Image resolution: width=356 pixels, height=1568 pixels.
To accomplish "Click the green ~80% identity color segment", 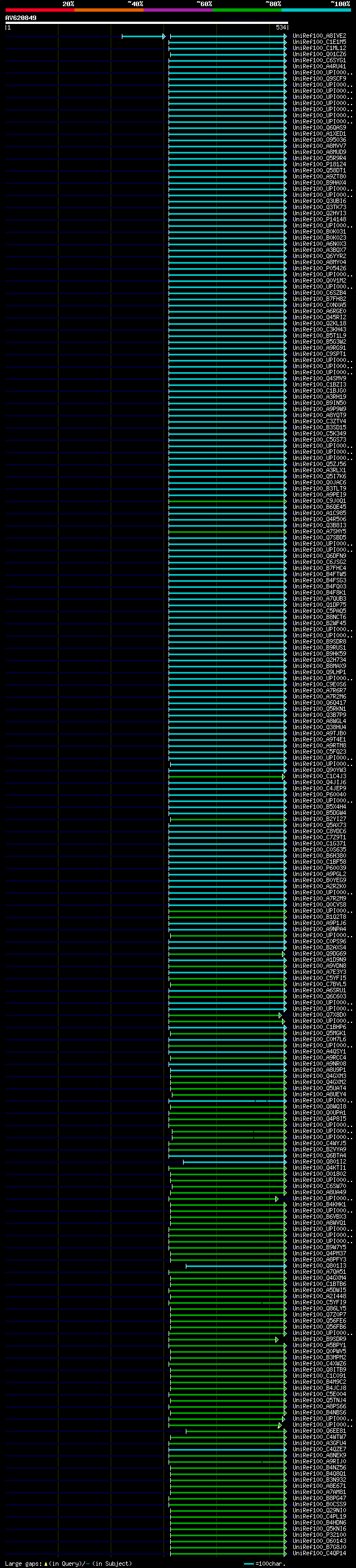I will pos(247,10).
